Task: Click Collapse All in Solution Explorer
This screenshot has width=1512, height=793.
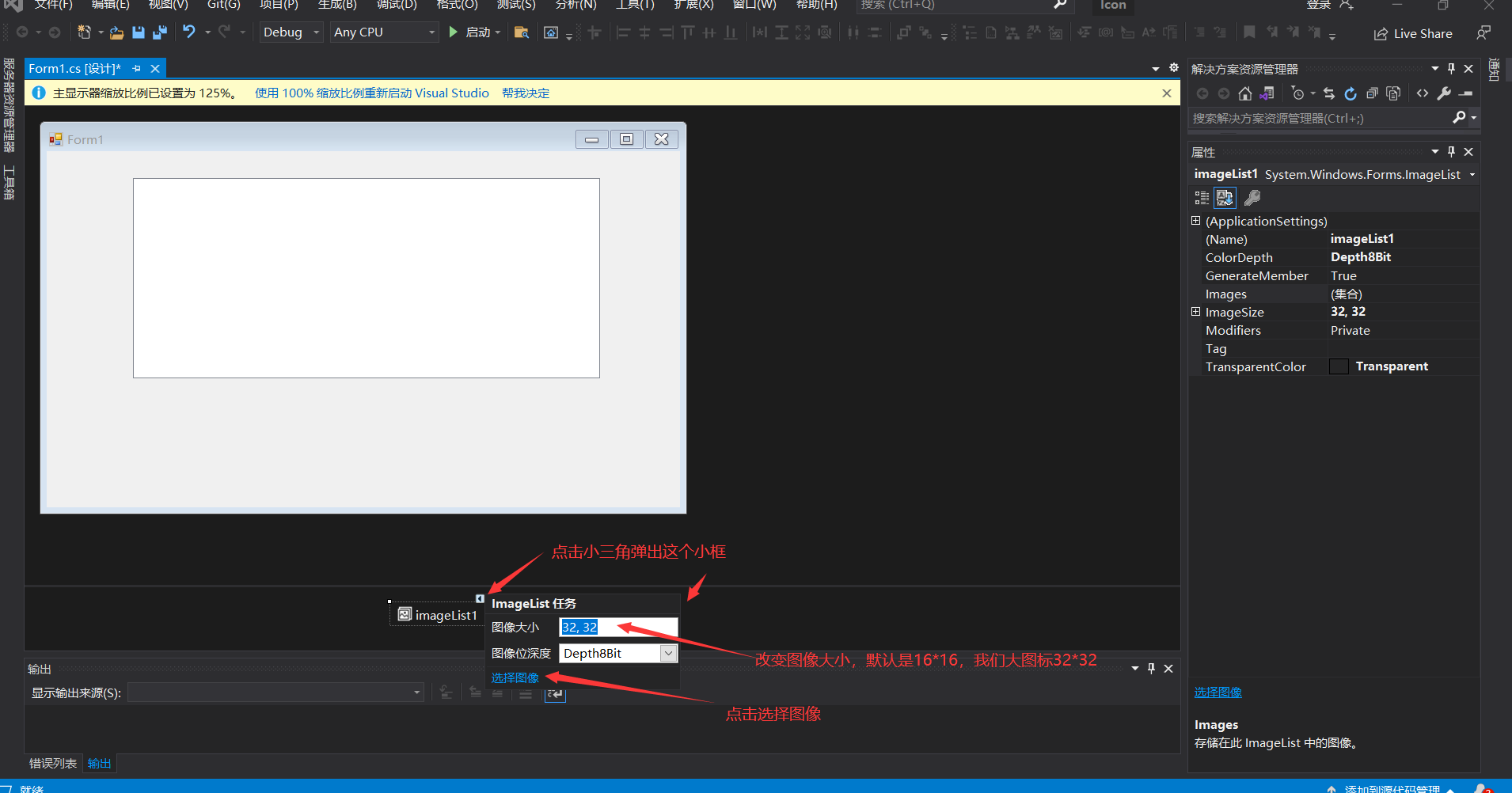Action: coord(1372,93)
